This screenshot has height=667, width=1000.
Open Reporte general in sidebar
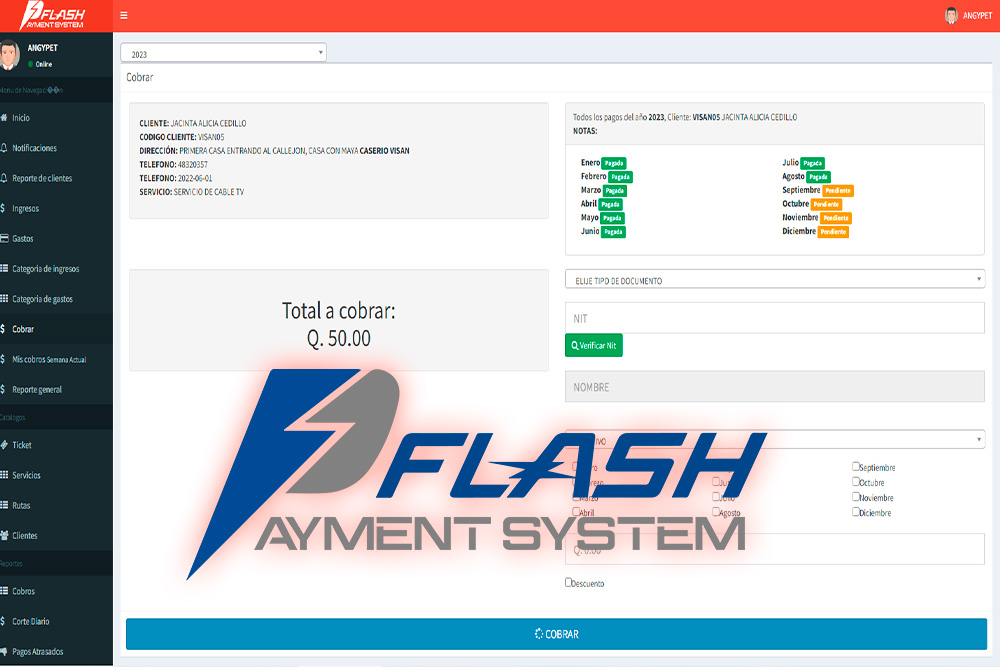(51, 389)
